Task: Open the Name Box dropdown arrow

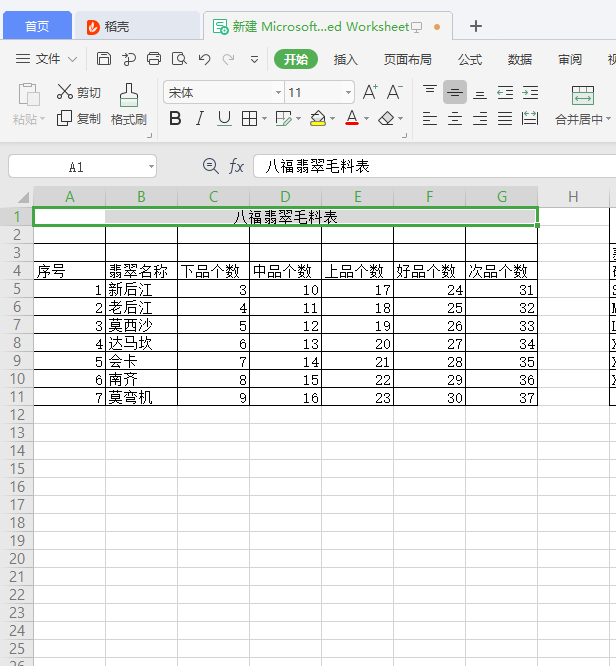Action: click(151, 166)
